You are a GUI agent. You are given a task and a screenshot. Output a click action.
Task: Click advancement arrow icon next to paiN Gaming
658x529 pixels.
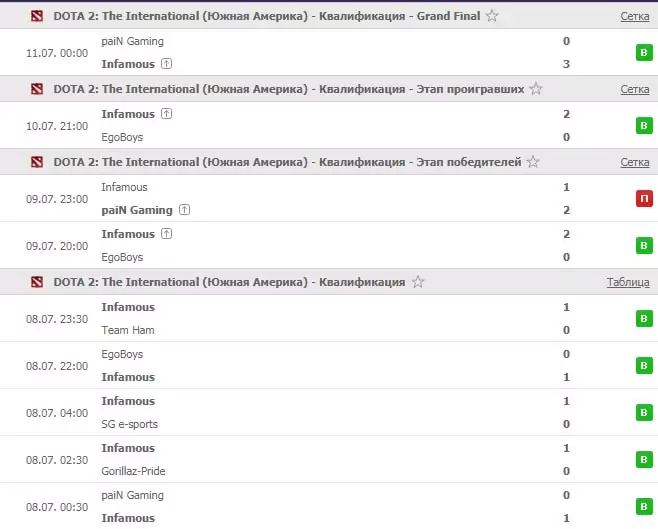pyautogui.click(x=185, y=210)
